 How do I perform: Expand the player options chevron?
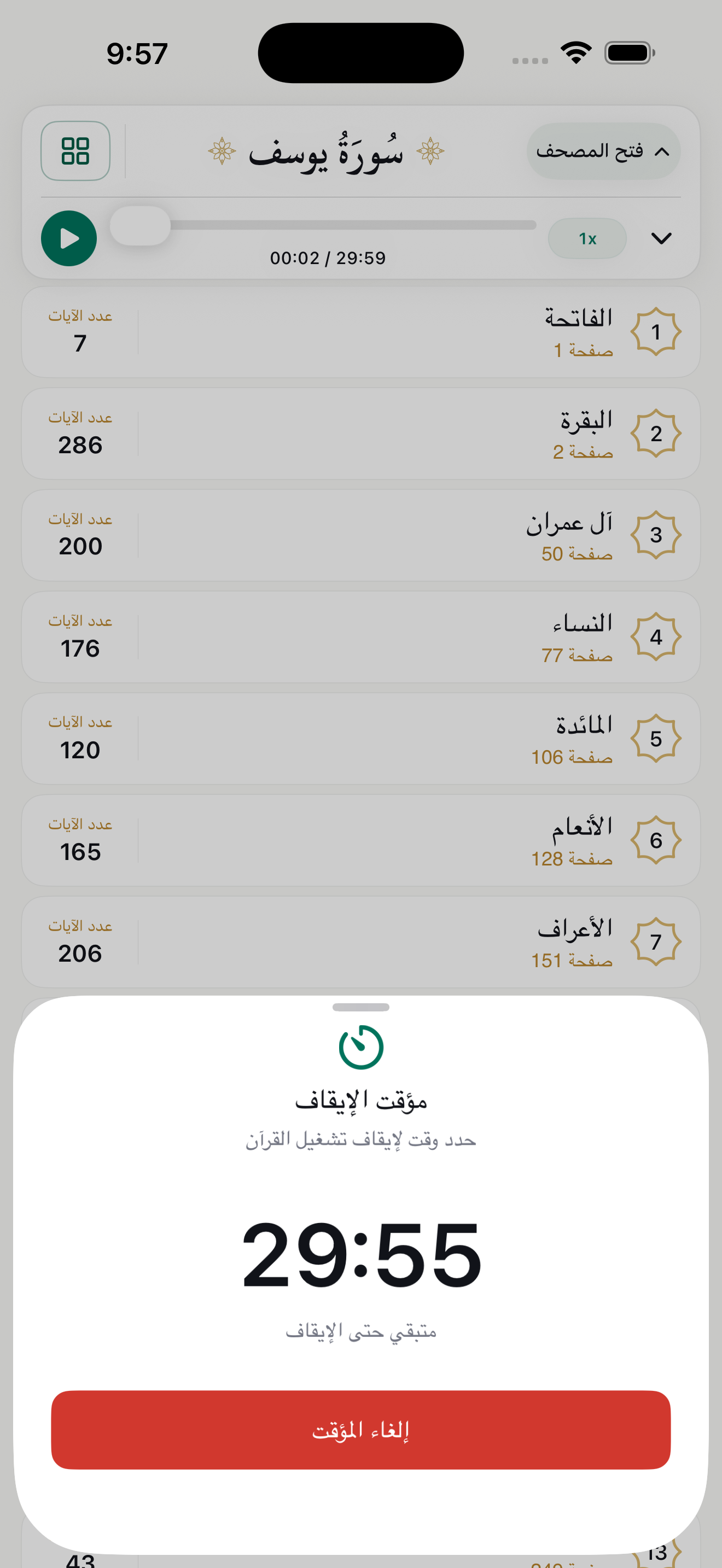[x=661, y=238]
